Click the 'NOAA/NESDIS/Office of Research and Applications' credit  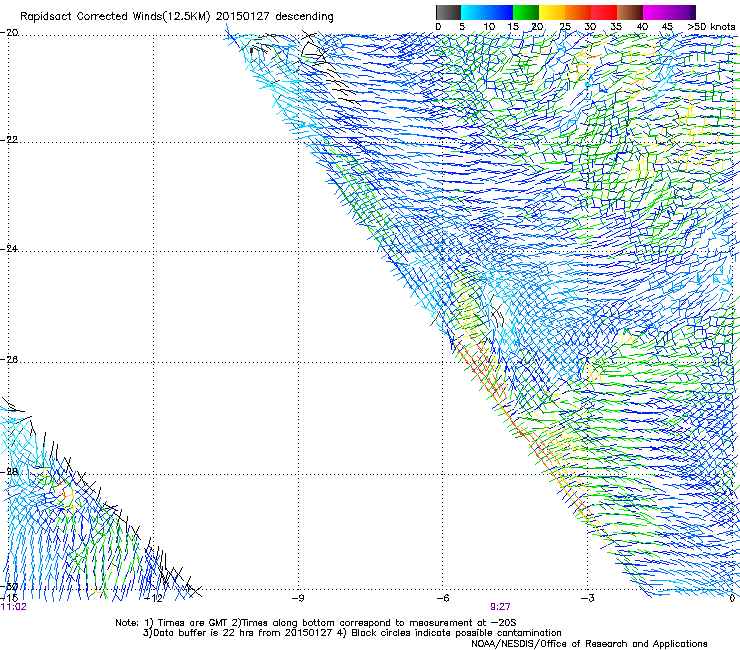pos(589,643)
